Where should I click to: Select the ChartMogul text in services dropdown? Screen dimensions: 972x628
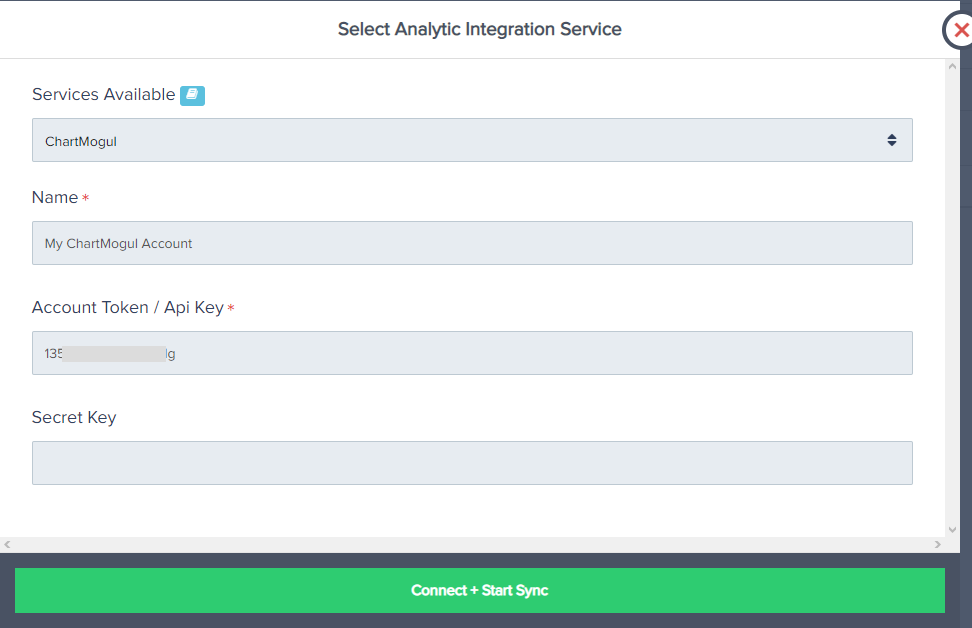81,142
